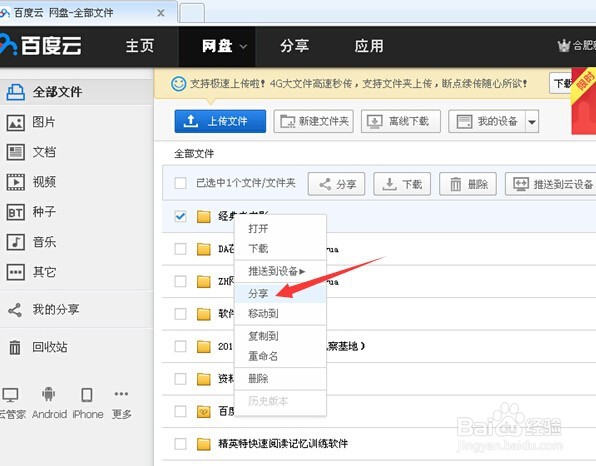Click the 上传文件 upload button

click(220, 121)
